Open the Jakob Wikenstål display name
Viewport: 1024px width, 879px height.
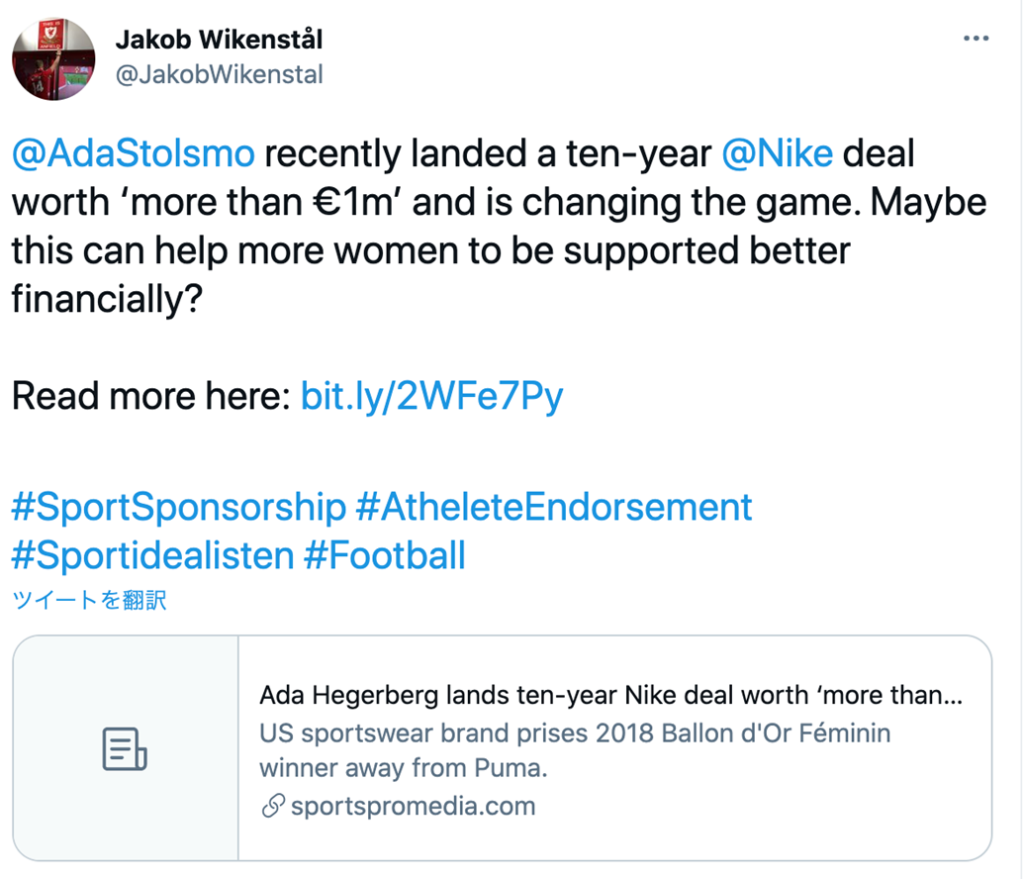(x=219, y=40)
